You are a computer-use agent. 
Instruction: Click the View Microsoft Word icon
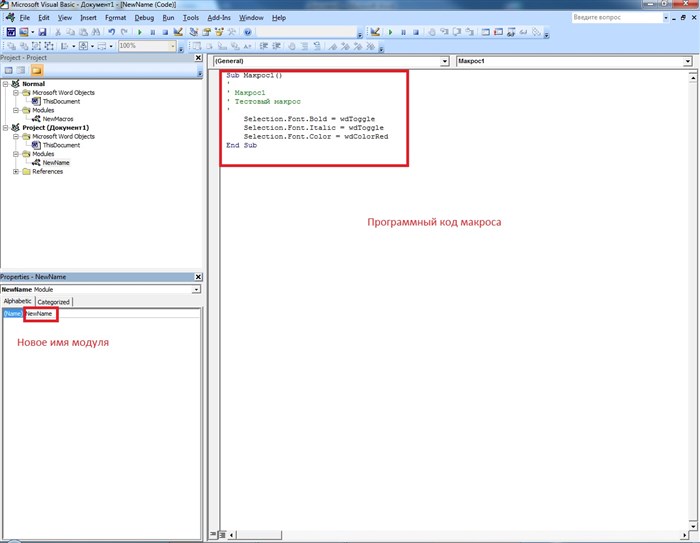11,32
